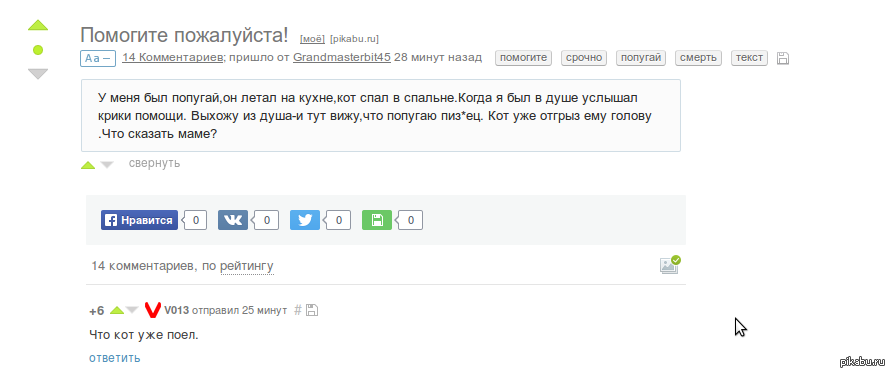The image size is (890, 373).
Task: Open the post title "Помогите пожалуйста!"
Action: [184, 35]
